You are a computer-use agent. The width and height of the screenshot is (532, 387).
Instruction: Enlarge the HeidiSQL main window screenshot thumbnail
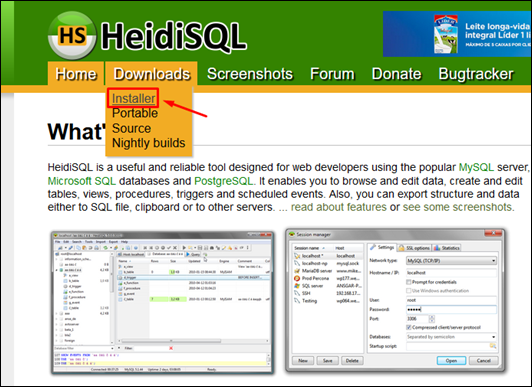163,302
